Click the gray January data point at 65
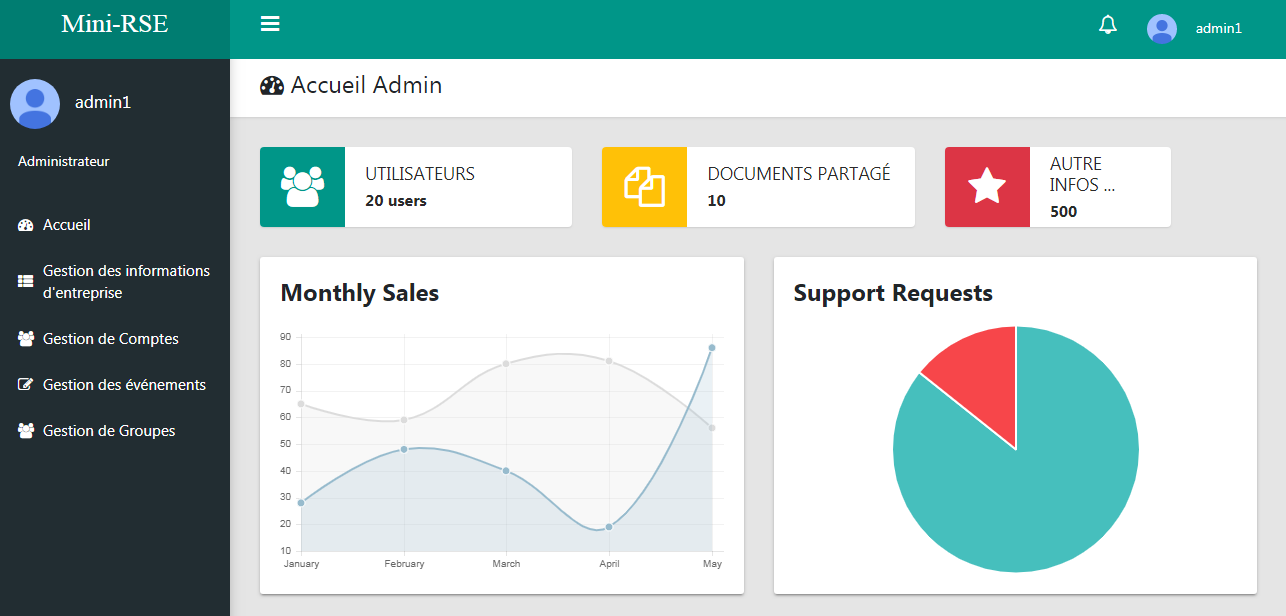 pyautogui.click(x=301, y=404)
